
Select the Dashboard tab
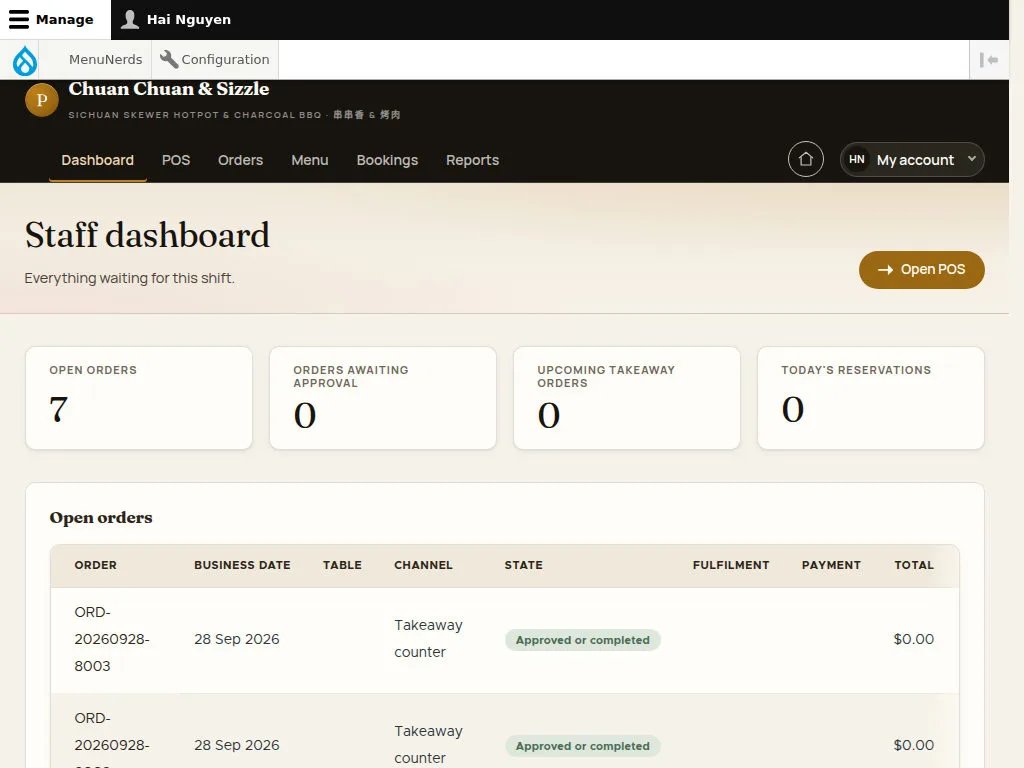(x=97, y=160)
